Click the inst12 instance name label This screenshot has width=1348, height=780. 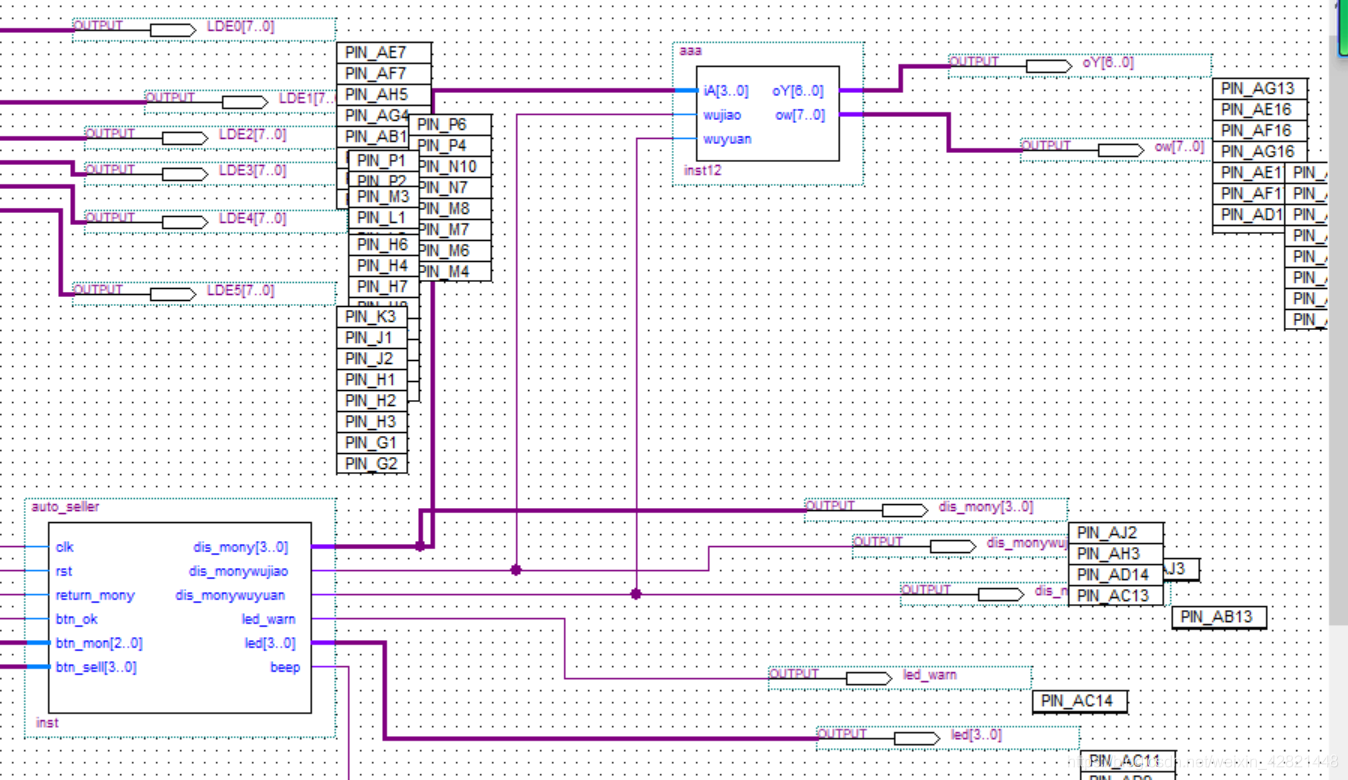click(x=703, y=171)
